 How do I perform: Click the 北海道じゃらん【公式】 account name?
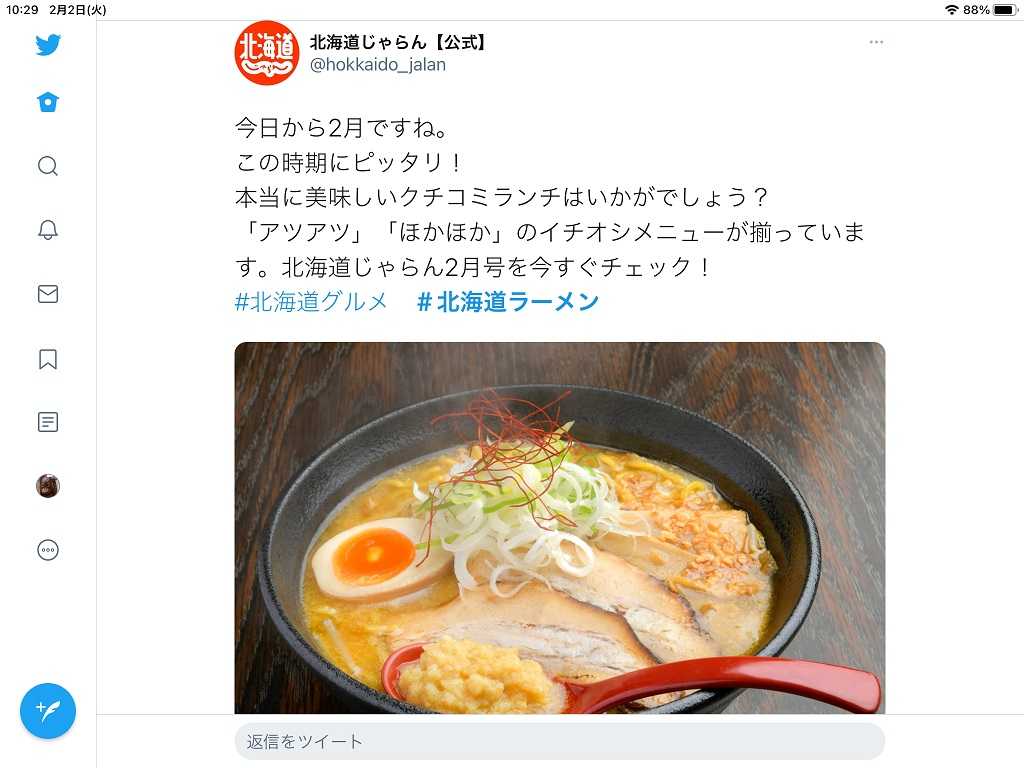click(x=398, y=42)
